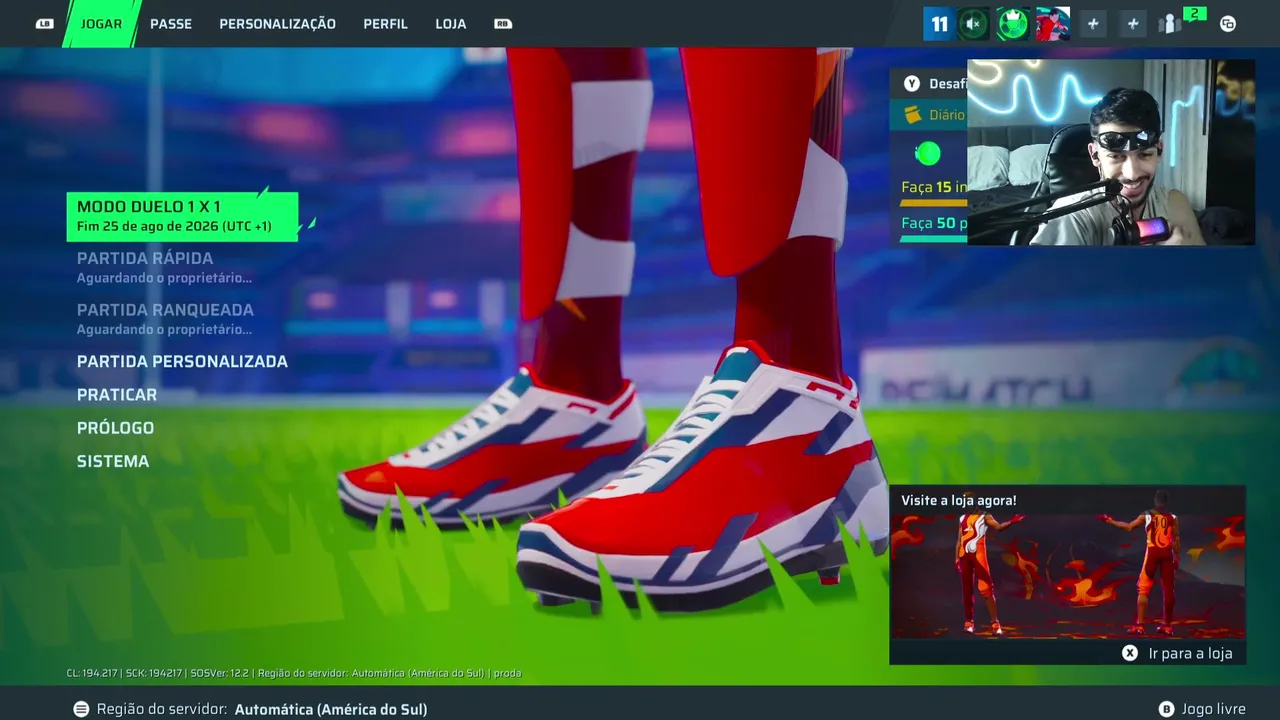This screenshot has height=720, width=1280.
Task: Select Partida Ranqueada
Action: tap(165, 319)
